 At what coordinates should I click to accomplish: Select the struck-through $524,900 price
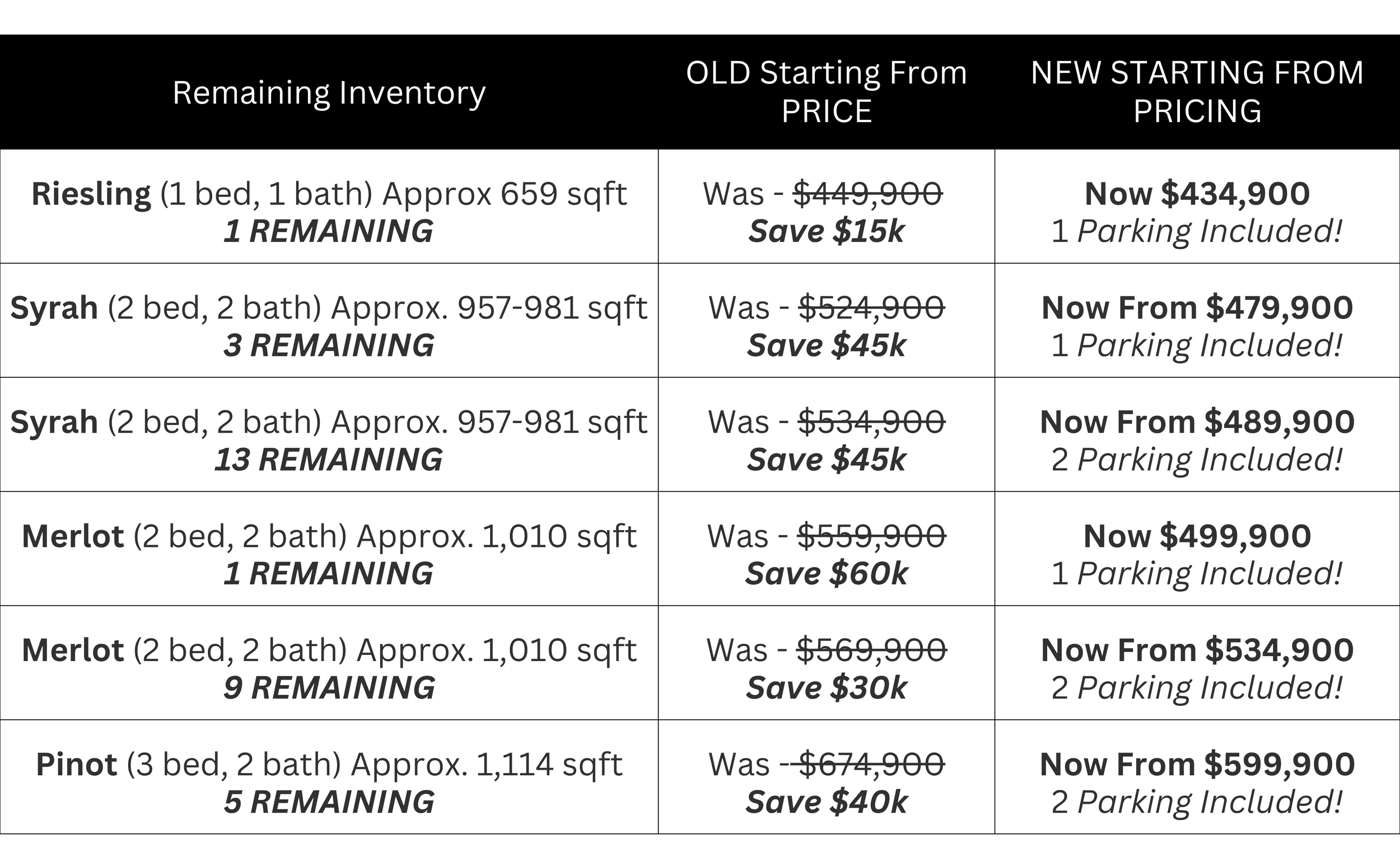pyautogui.click(x=871, y=308)
